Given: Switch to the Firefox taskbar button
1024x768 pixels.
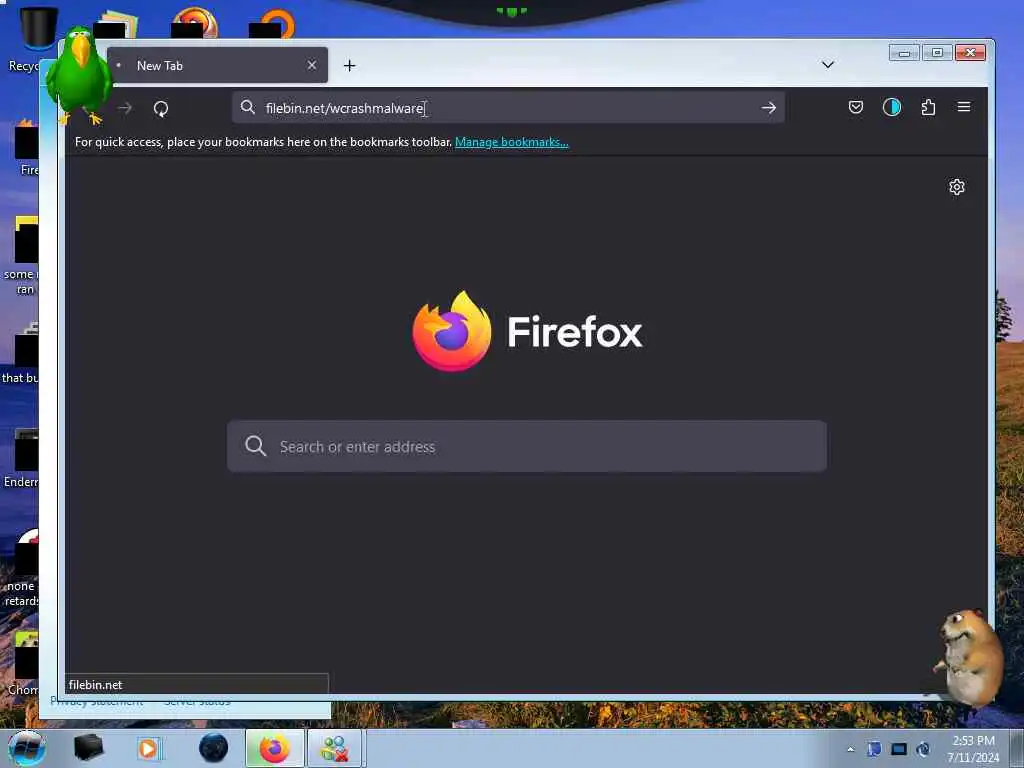Looking at the screenshot, I should [x=274, y=748].
